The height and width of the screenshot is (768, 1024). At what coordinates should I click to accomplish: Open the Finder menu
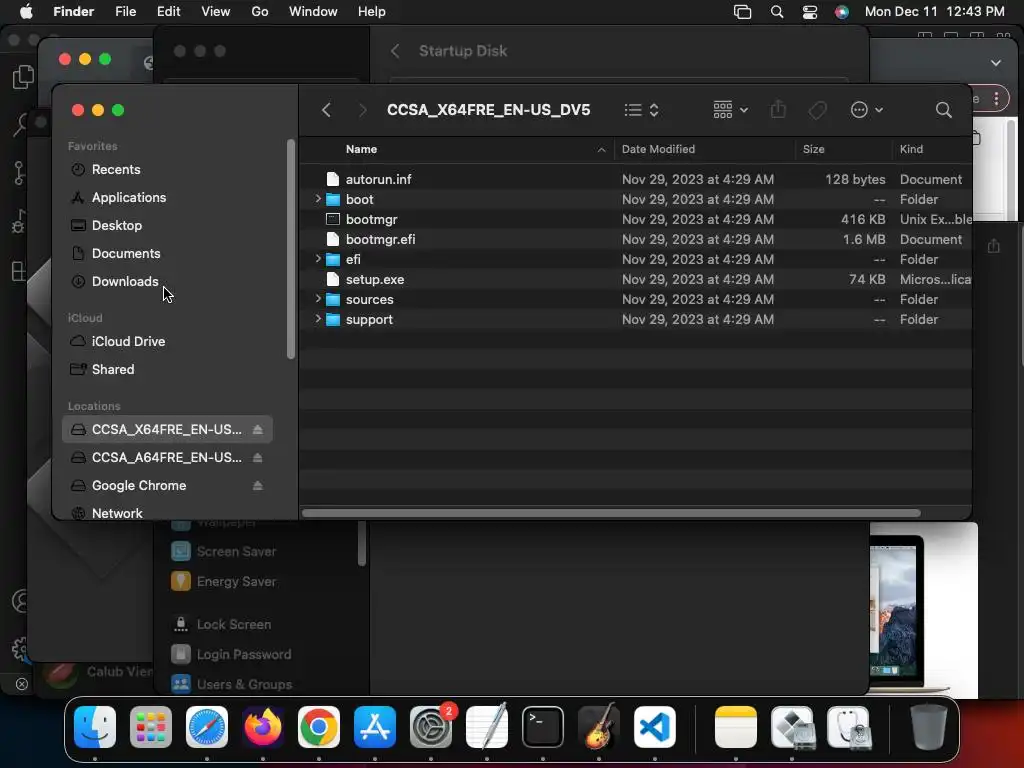pyautogui.click(x=73, y=11)
